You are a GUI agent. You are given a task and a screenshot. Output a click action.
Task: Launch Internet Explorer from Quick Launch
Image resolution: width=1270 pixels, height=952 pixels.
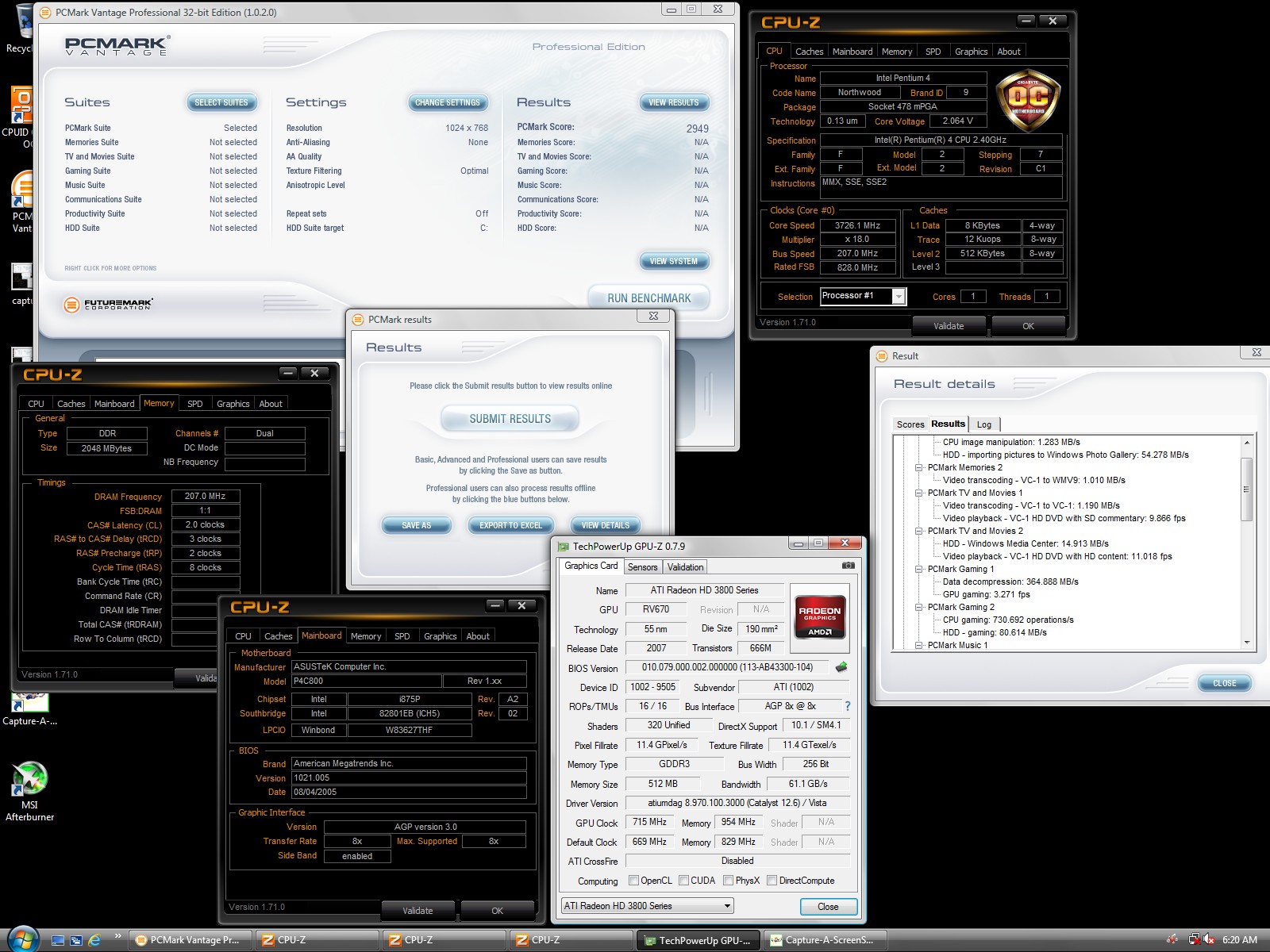click(x=94, y=940)
